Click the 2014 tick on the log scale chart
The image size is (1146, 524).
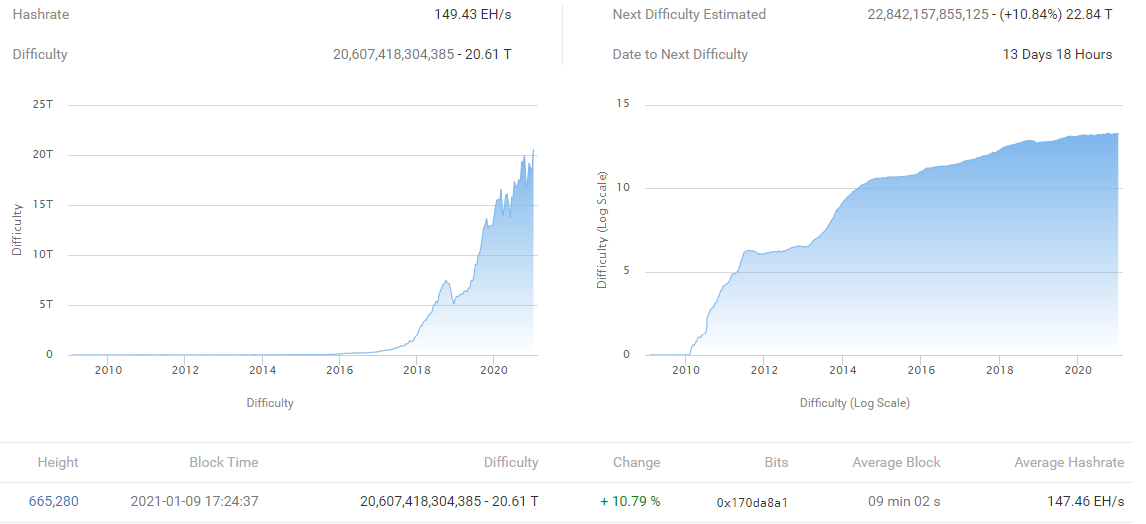[x=843, y=370]
